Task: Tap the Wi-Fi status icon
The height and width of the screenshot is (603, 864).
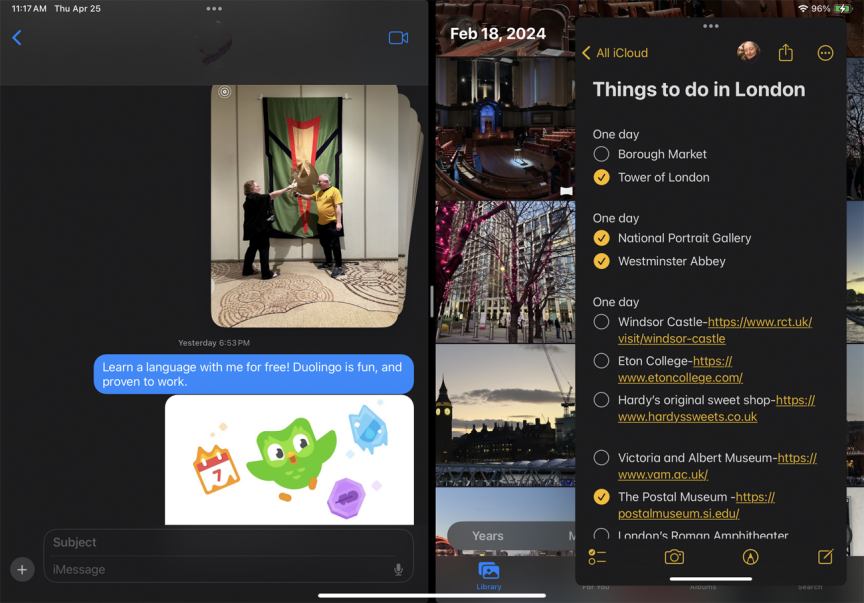Action: tap(803, 9)
